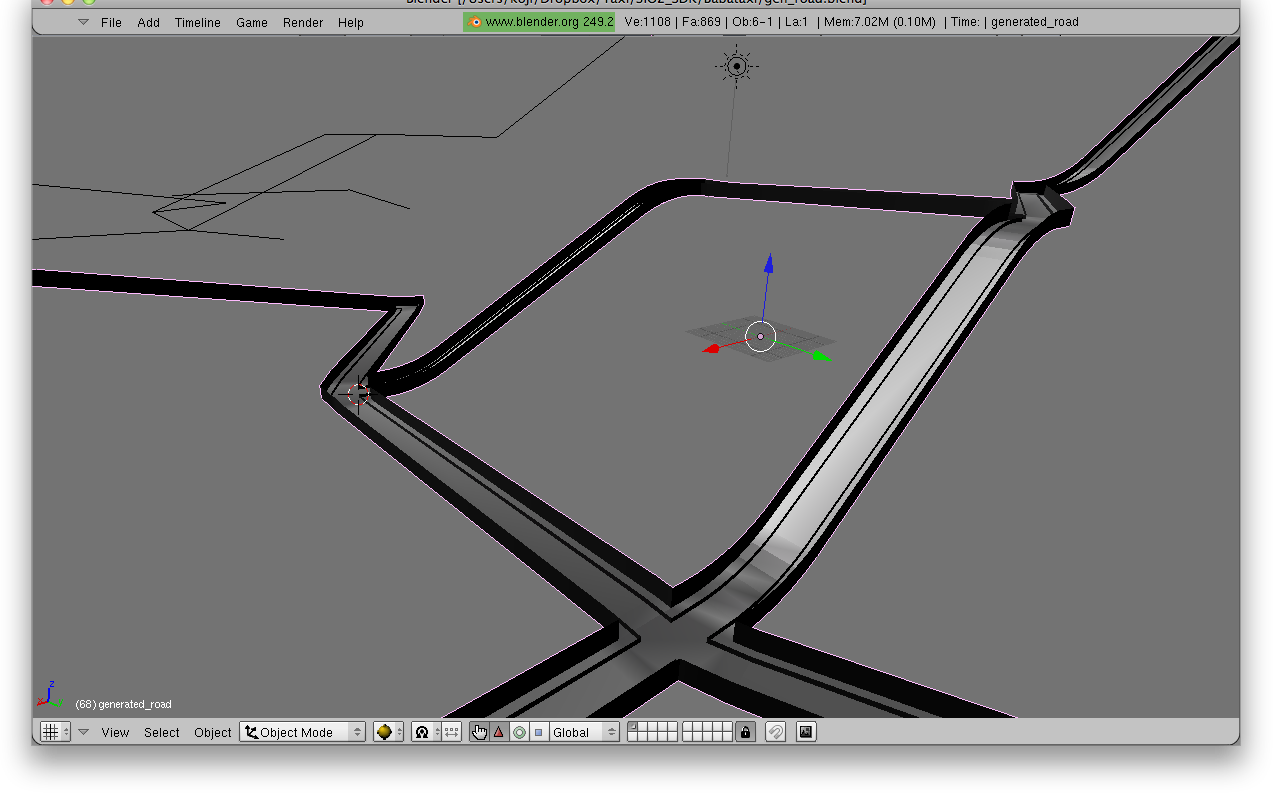Open the File menu

coord(111,22)
